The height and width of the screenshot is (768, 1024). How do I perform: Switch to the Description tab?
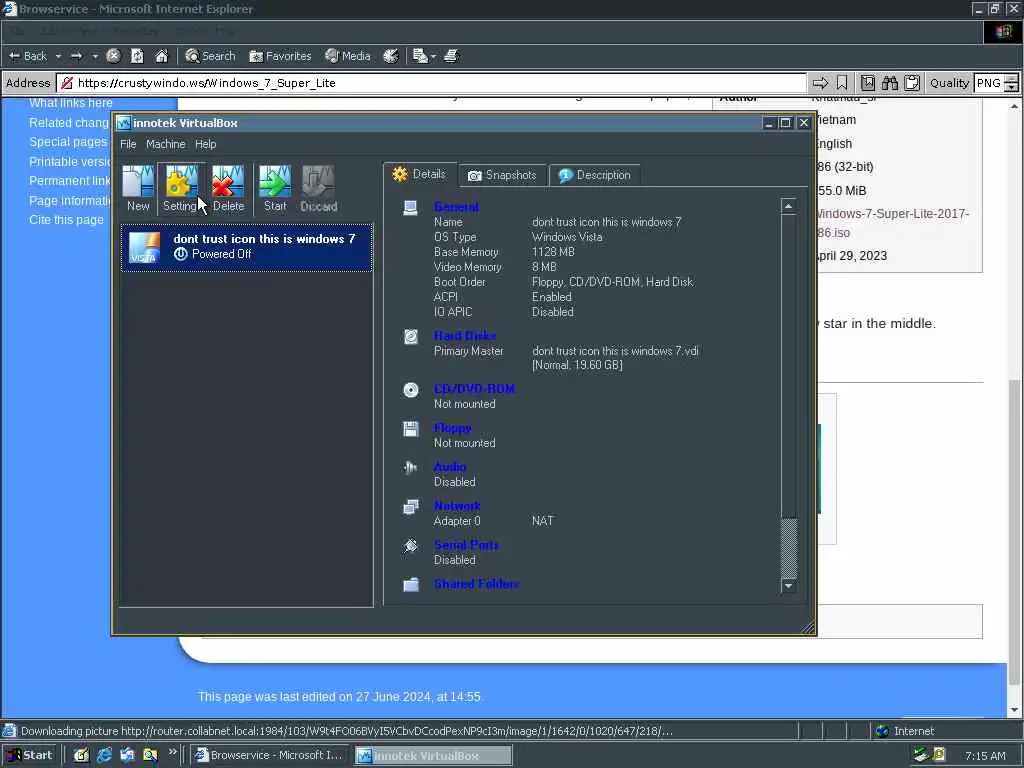[x=594, y=175]
